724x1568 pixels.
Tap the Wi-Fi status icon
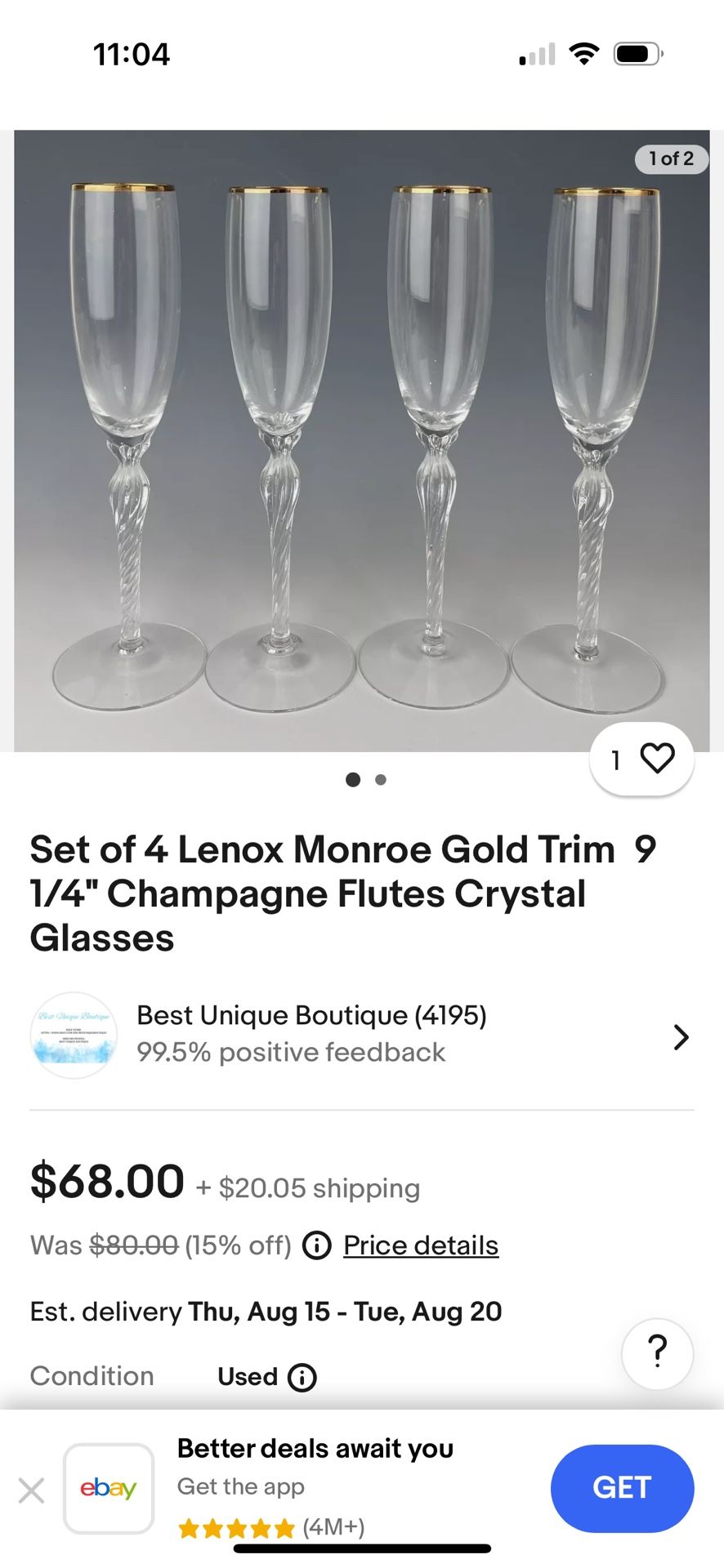tap(583, 54)
